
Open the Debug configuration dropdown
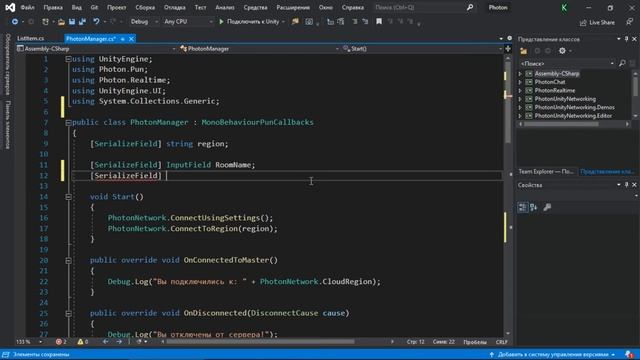[144, 22]
